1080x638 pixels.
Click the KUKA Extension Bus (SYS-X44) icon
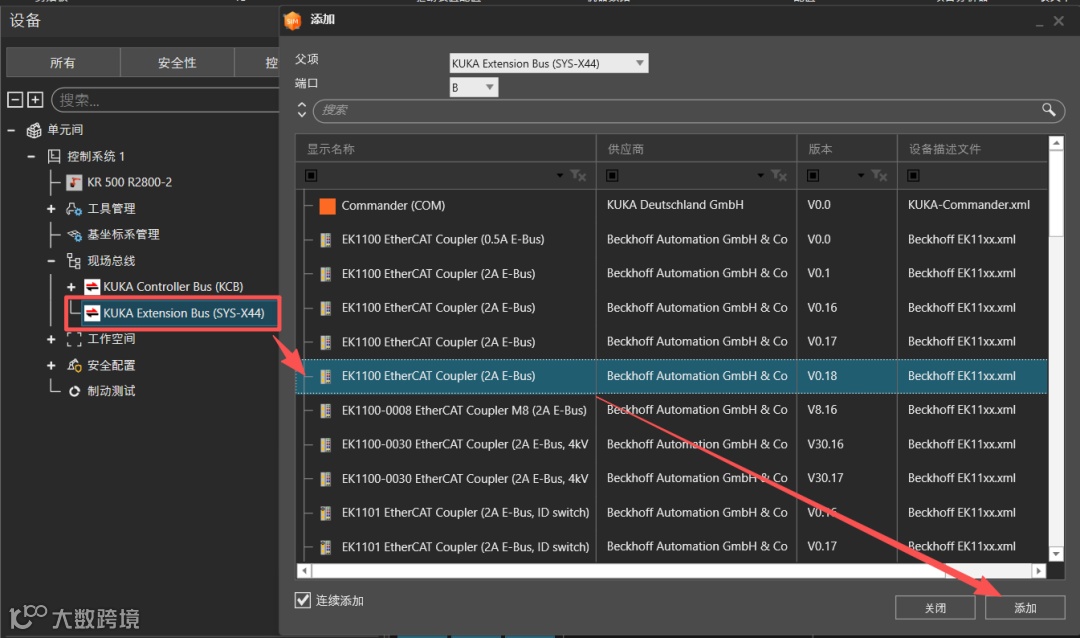click(x=92, y=313)
